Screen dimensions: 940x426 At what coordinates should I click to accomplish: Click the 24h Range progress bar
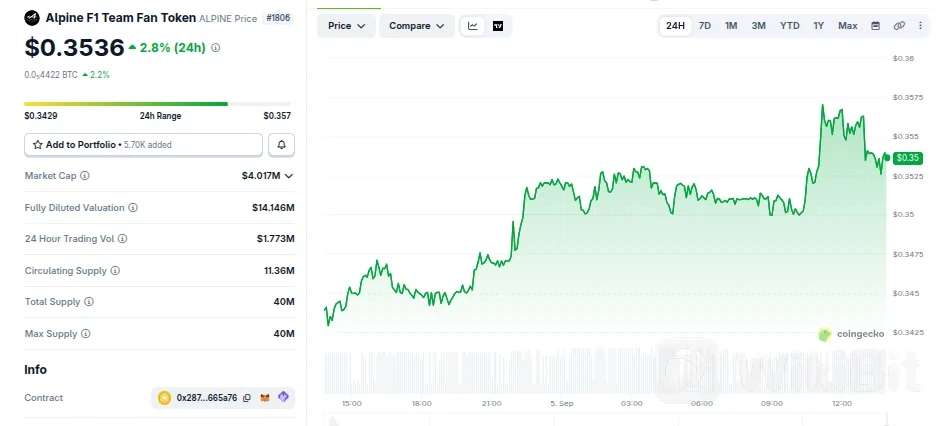(x=157, y=104)
